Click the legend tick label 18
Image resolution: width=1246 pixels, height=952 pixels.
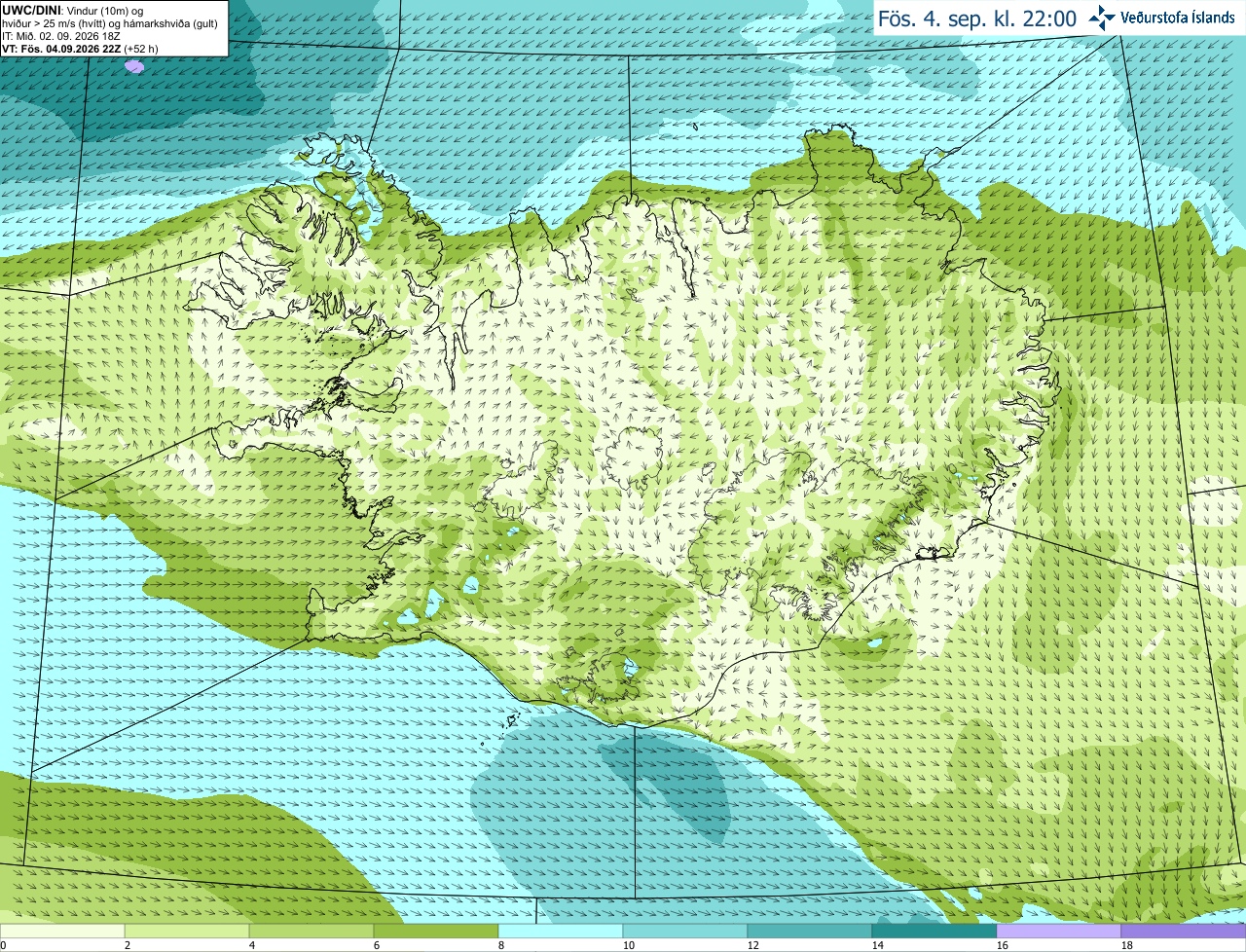point(1126,945)
